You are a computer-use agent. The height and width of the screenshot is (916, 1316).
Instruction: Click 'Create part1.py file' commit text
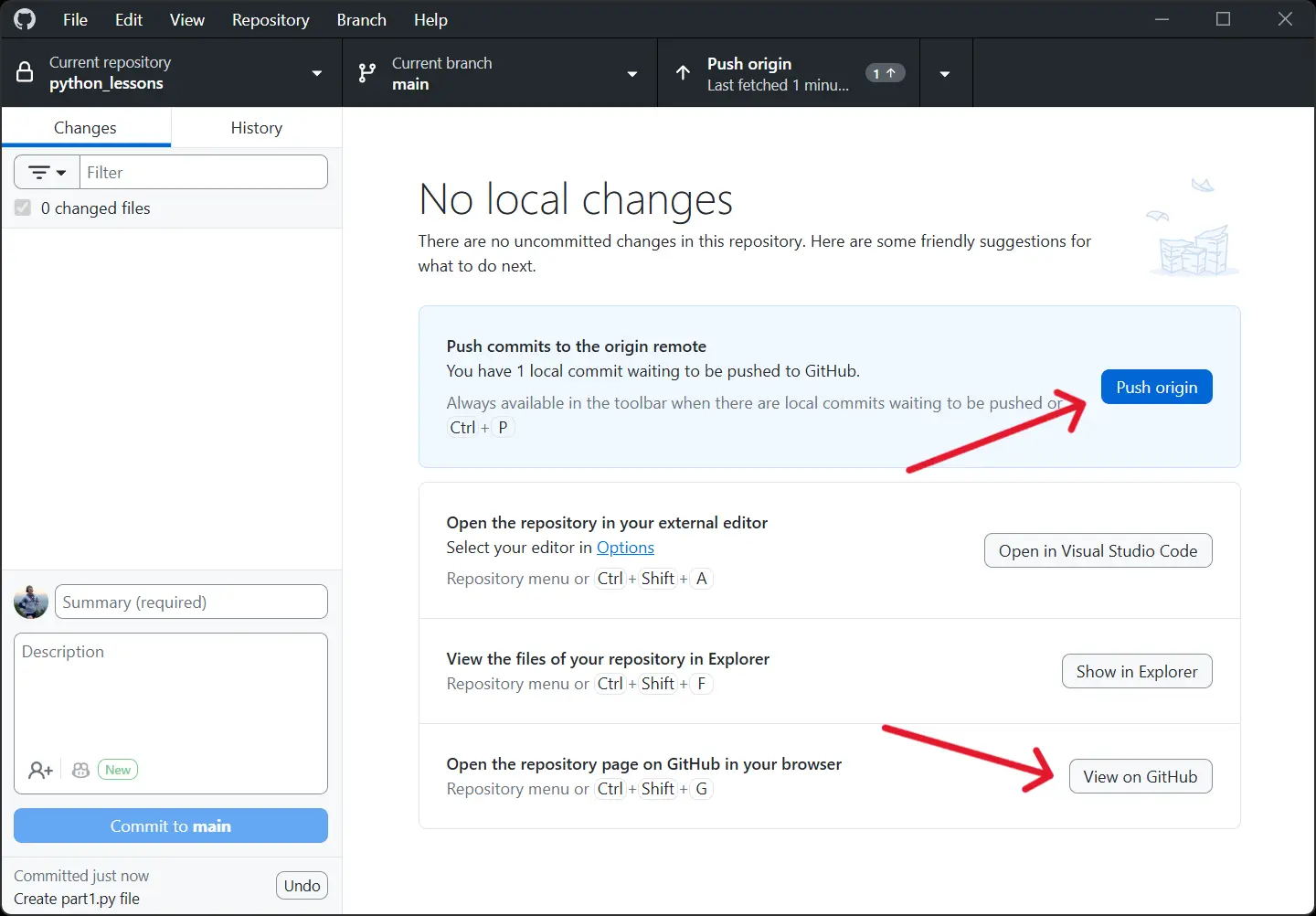[77, 899]
